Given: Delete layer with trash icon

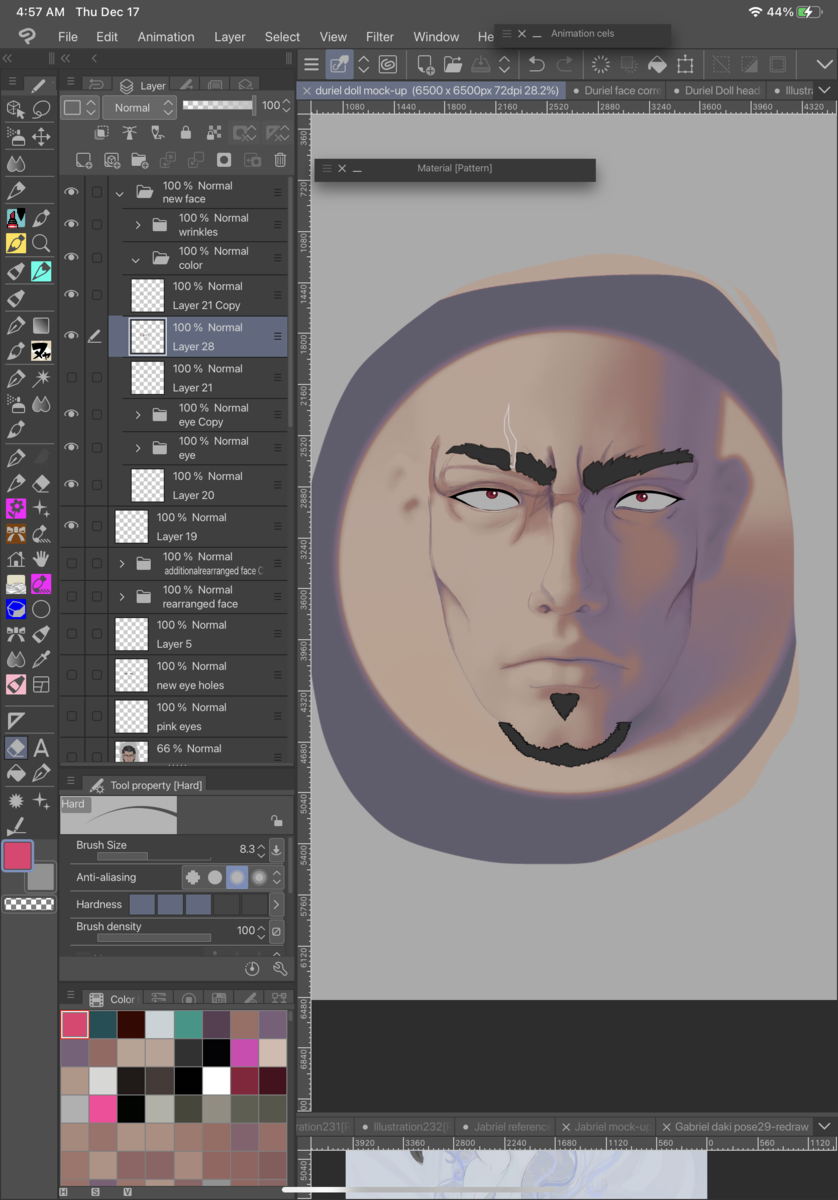Looking at the screenshot, I should click(280, 160).
